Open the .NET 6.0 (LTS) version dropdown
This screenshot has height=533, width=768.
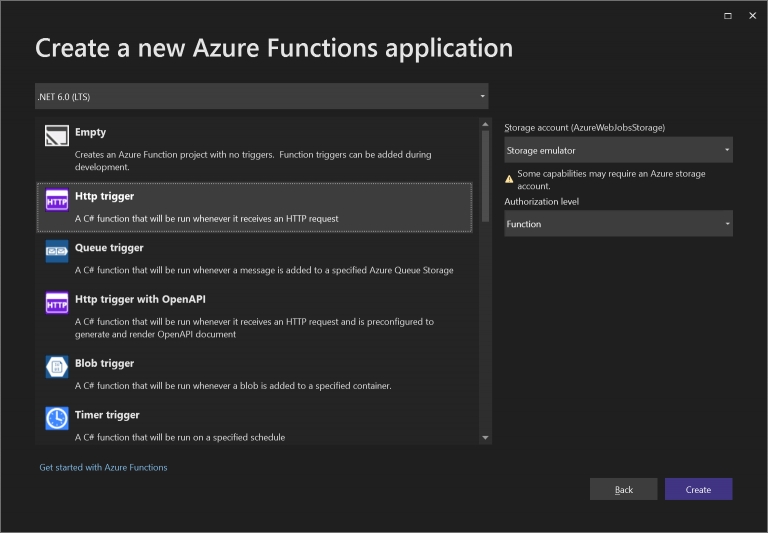click(x=262, y=97)
